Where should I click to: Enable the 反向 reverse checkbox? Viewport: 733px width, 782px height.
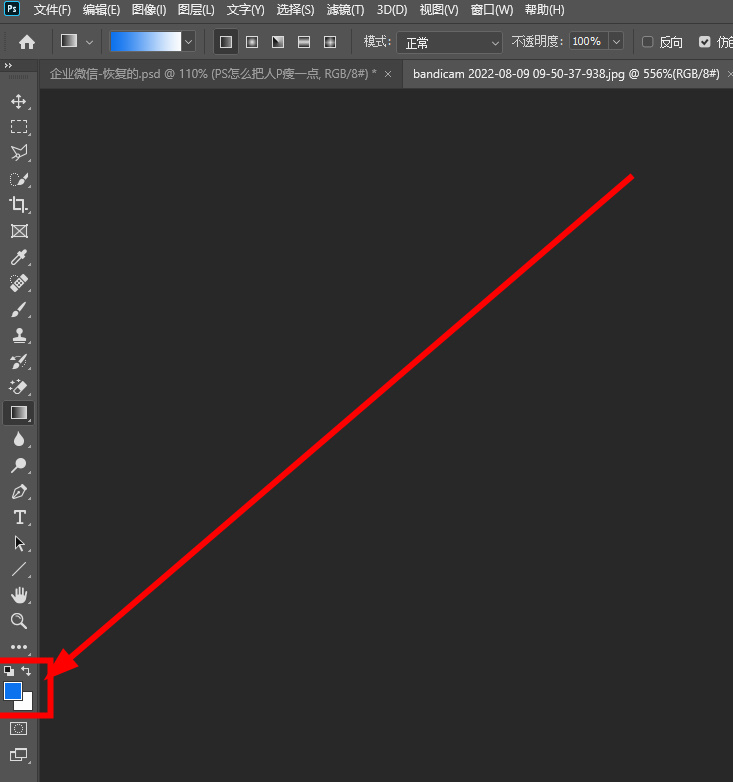coord(647,42)
